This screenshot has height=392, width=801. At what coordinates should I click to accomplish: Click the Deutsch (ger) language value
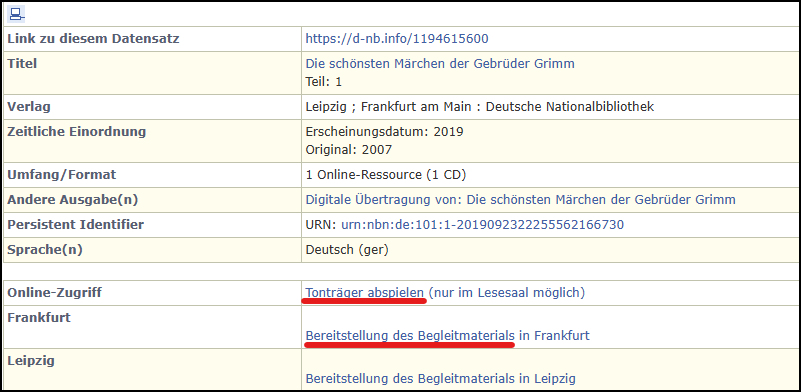[x=347, y=250]
